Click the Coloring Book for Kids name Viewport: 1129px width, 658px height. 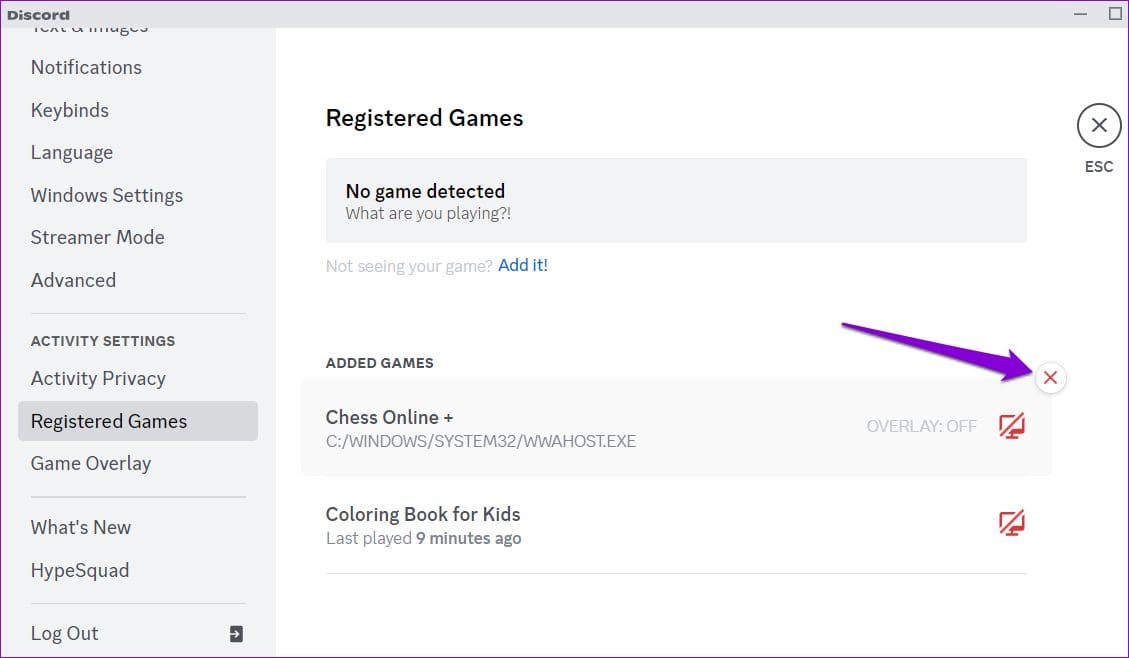(x=423, y=514)
